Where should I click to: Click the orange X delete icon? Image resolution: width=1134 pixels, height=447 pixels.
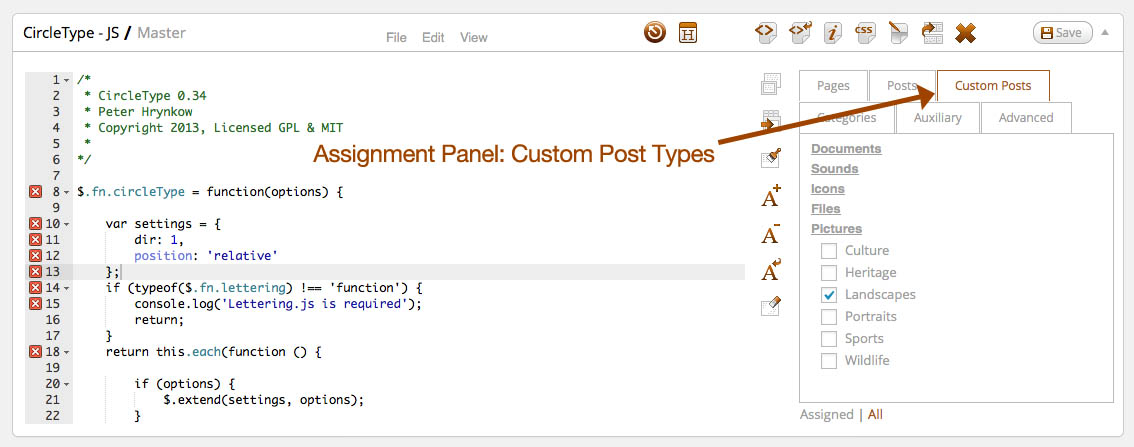click(965, 33)
